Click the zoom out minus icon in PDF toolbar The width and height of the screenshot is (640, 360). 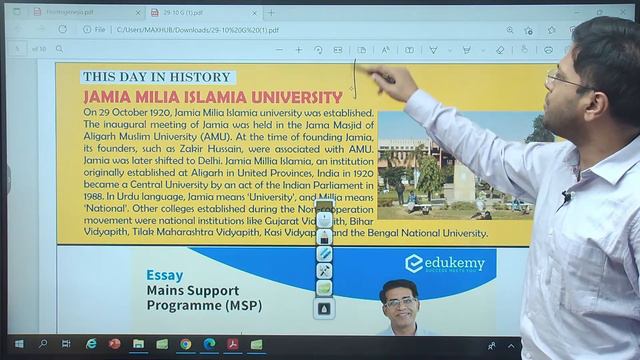pos(279,50)
